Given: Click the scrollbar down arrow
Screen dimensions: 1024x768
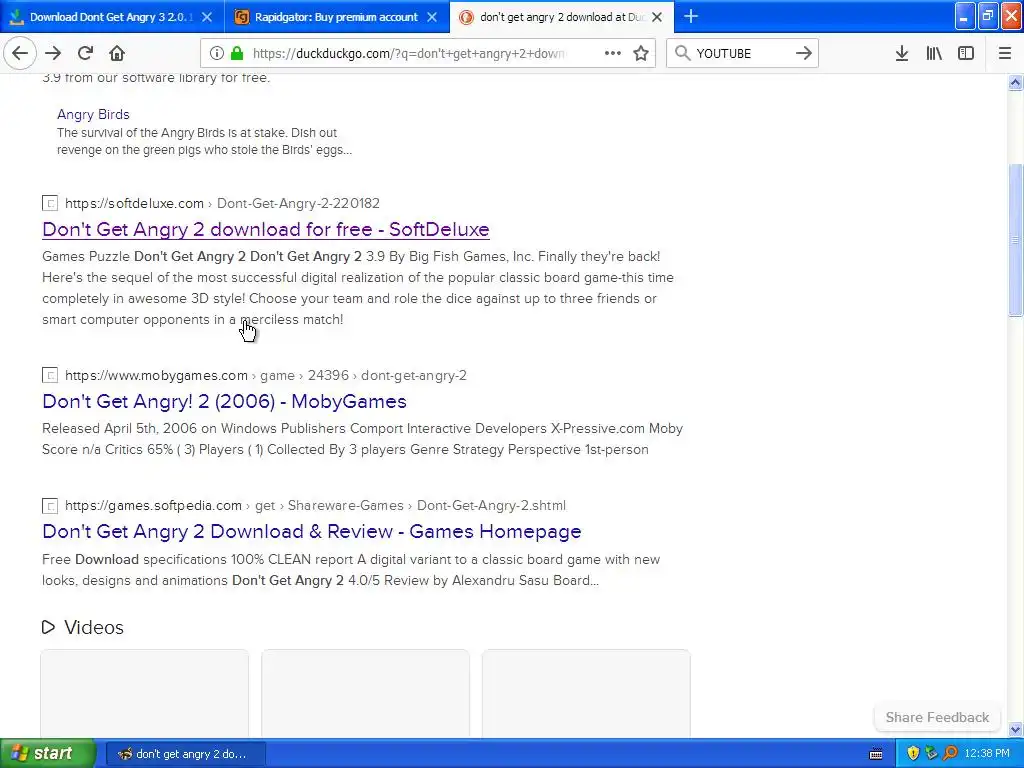Looking at the screenshot, I should [x=1015, y=729].
